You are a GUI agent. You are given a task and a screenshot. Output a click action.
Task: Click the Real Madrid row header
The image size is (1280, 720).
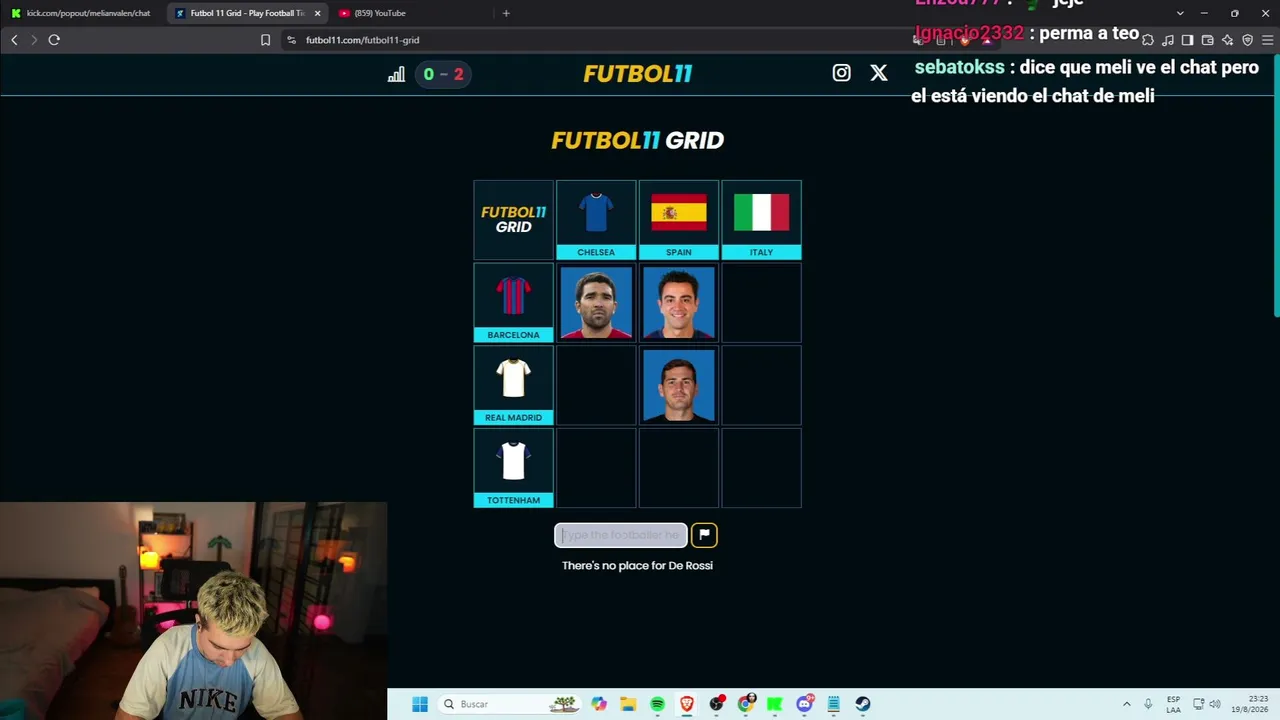click(x=513, y=385)
